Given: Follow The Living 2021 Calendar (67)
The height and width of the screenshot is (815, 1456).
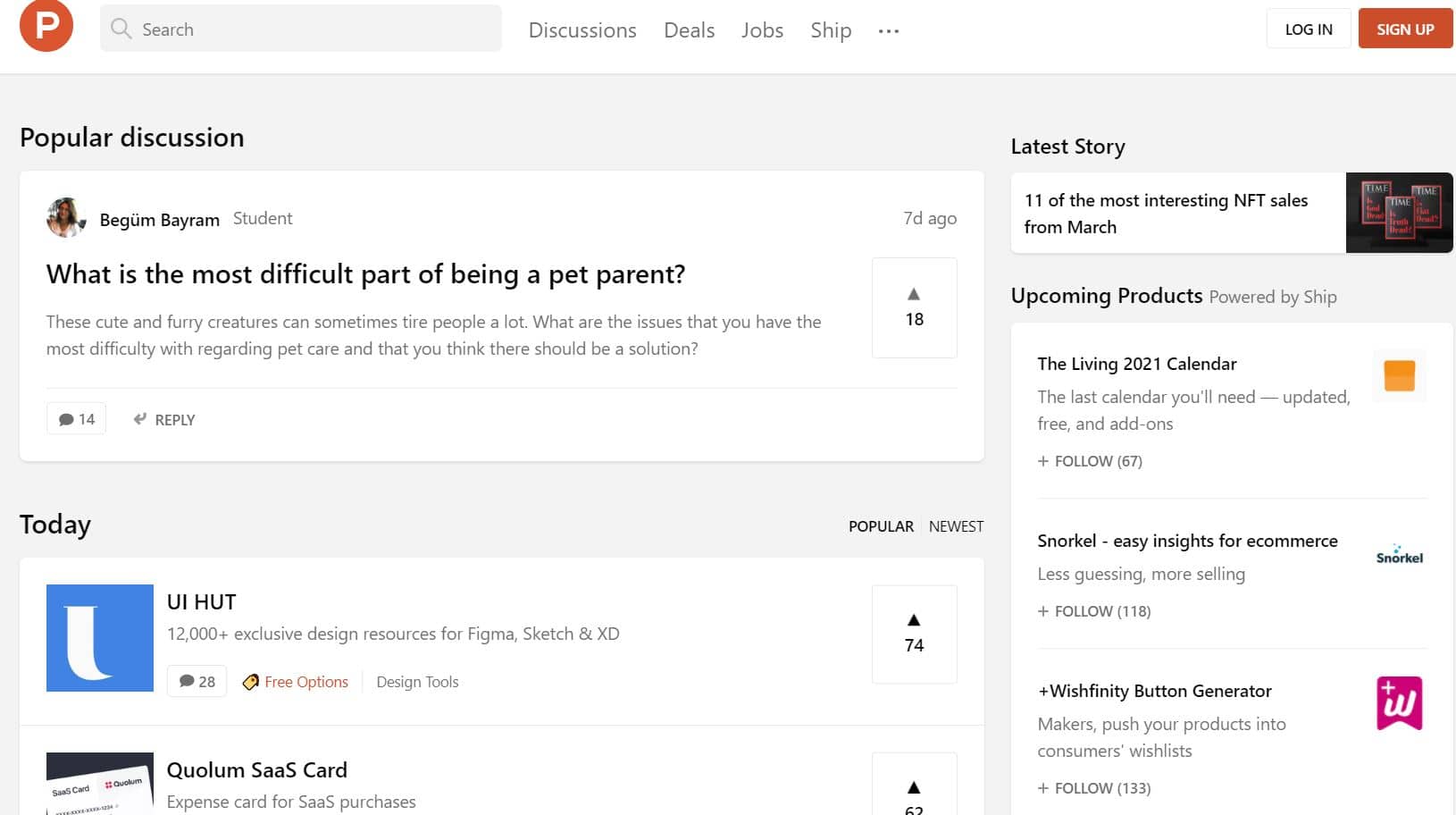Looking at the screenshot, I should pos(1090,461).
